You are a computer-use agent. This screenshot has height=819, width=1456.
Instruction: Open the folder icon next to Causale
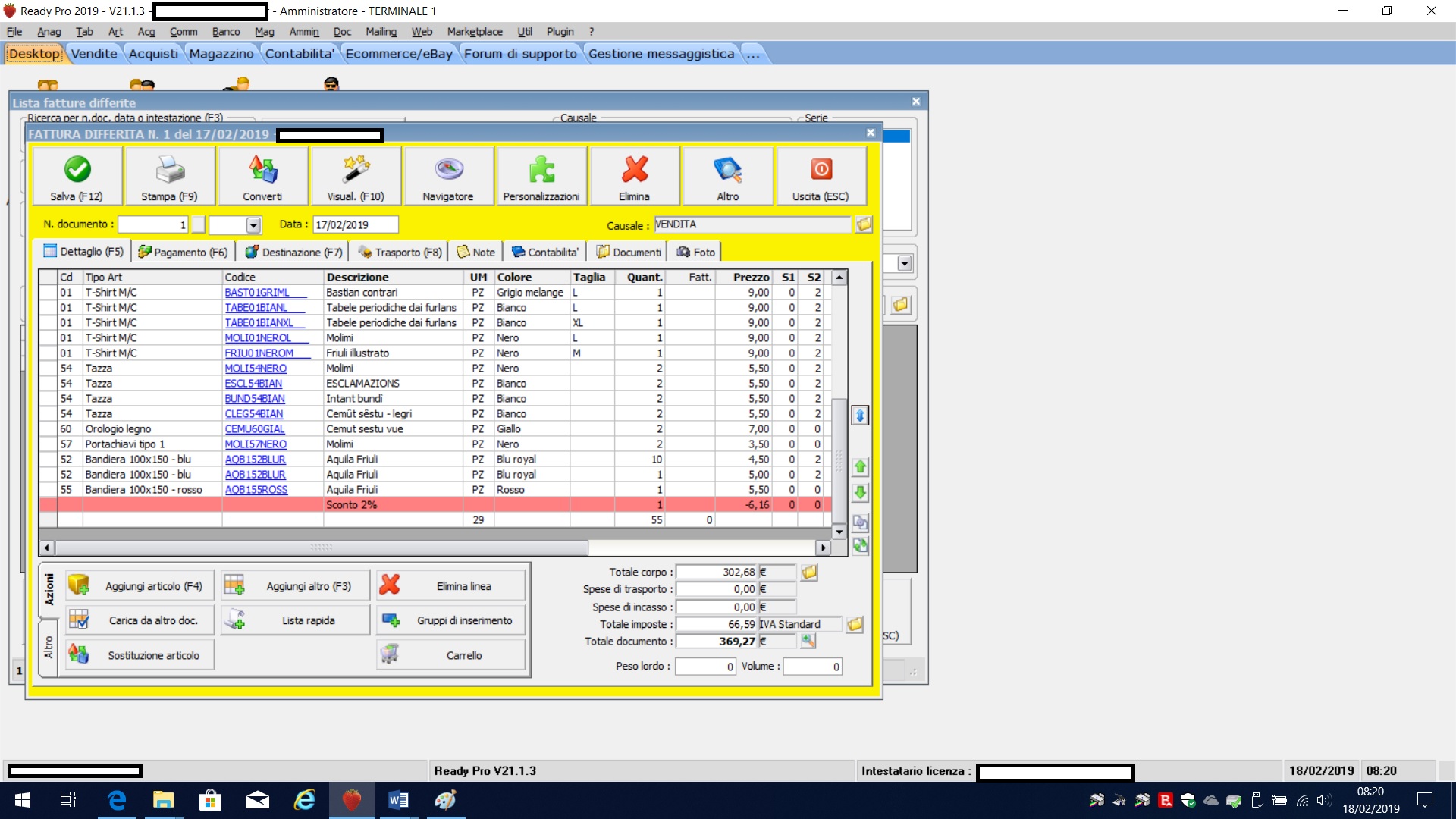tap(864, 224)
